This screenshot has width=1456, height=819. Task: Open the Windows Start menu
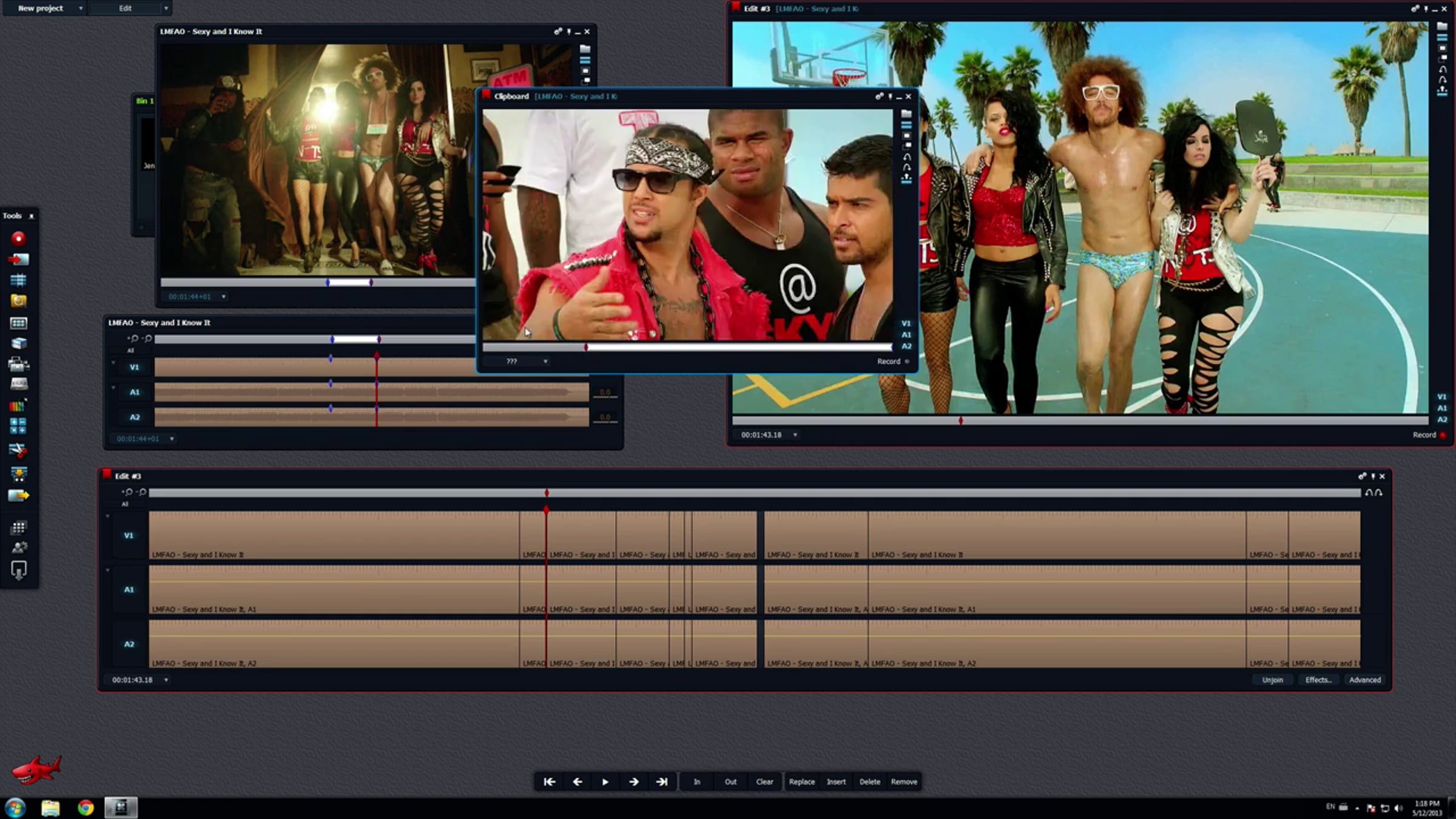coord(15,807)
